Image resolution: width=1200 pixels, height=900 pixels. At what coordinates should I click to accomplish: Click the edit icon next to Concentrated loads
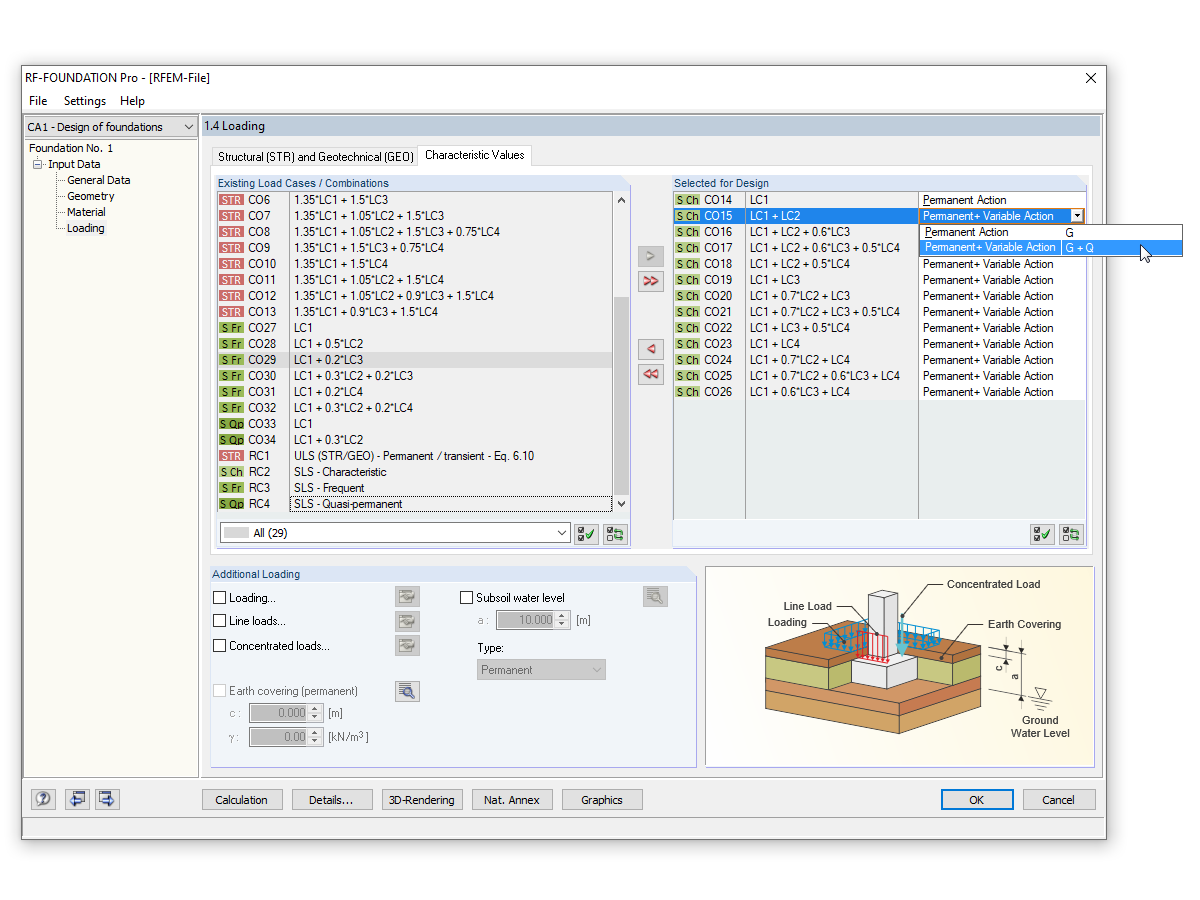coord(407,645)
